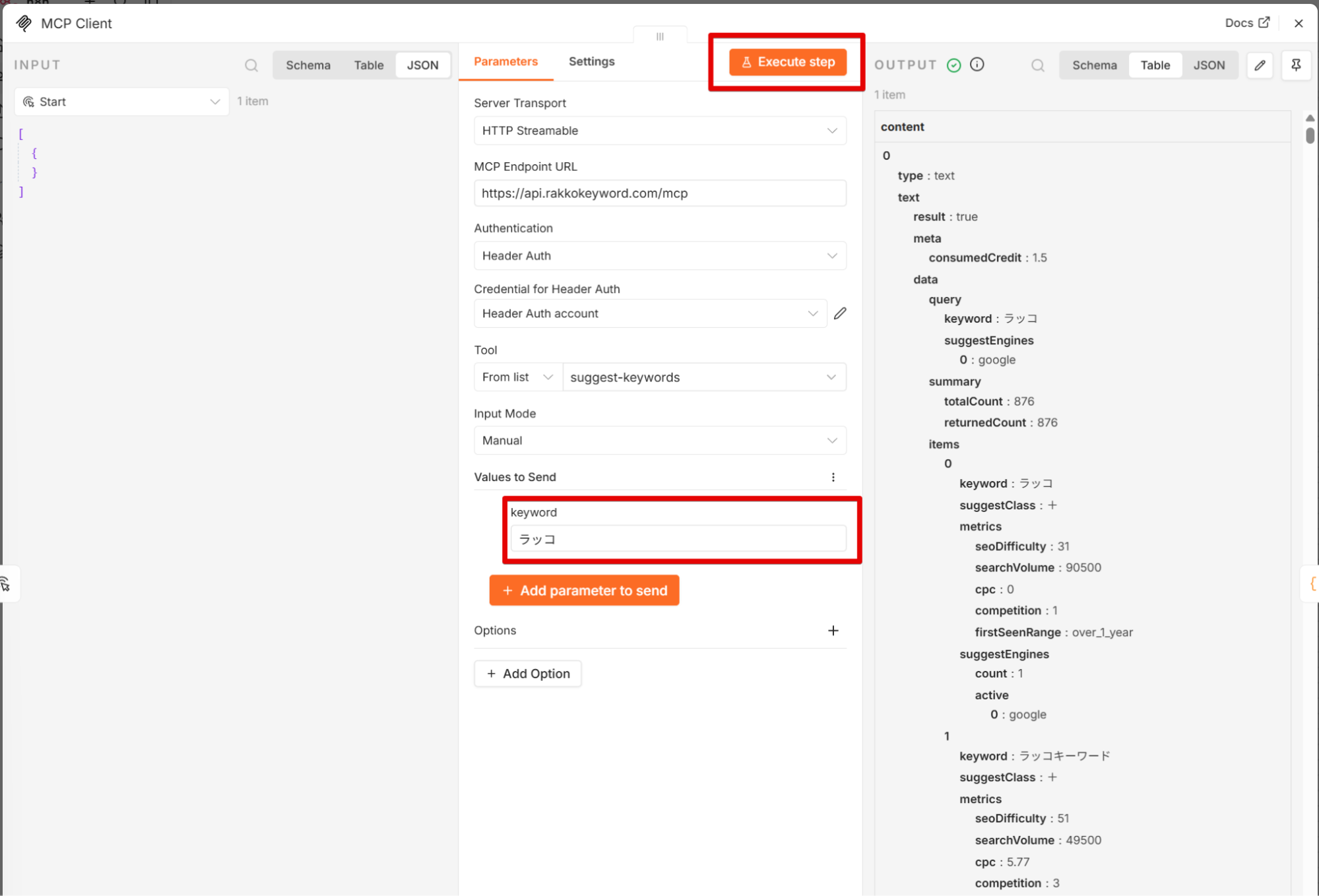Open the Parameters tab

(506, 61)
